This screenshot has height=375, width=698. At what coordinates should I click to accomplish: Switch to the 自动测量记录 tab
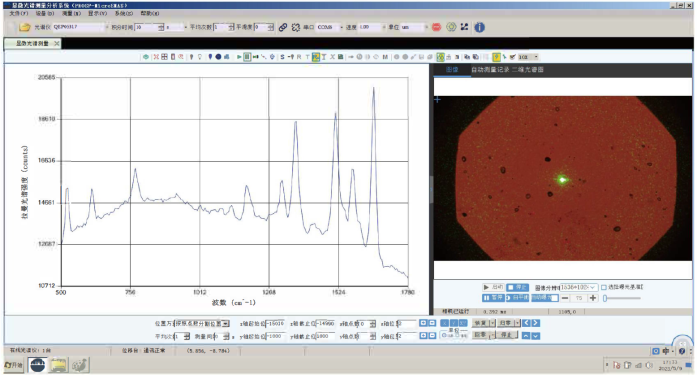tap(490, 69)
